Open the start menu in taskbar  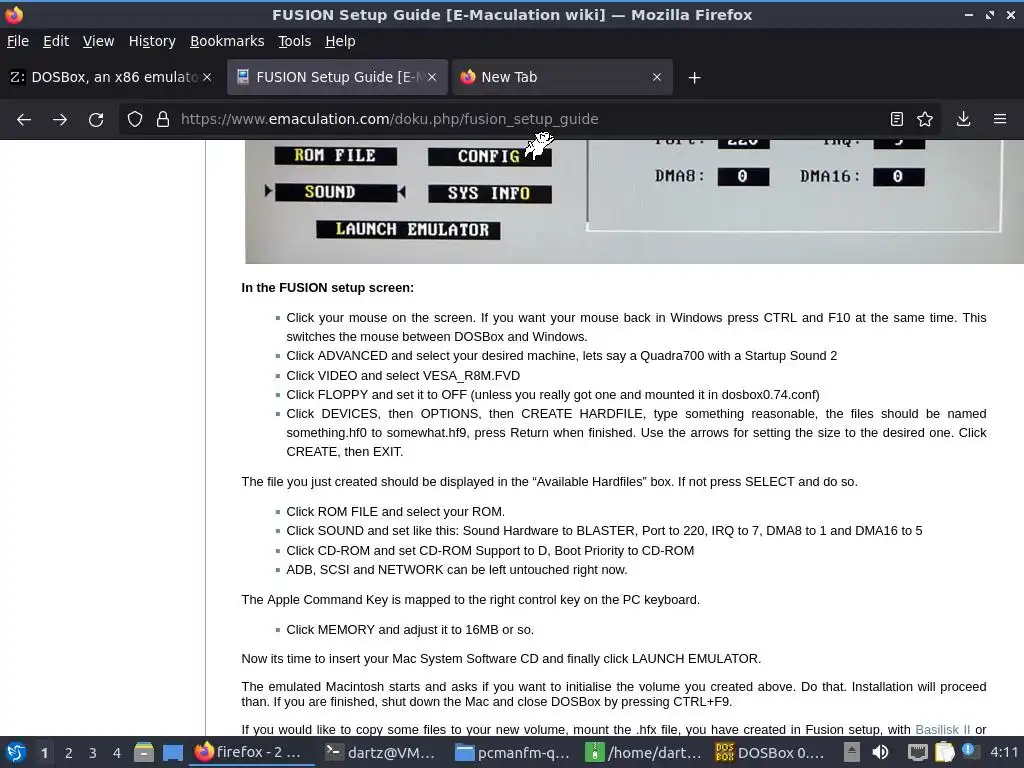point(16,753)
